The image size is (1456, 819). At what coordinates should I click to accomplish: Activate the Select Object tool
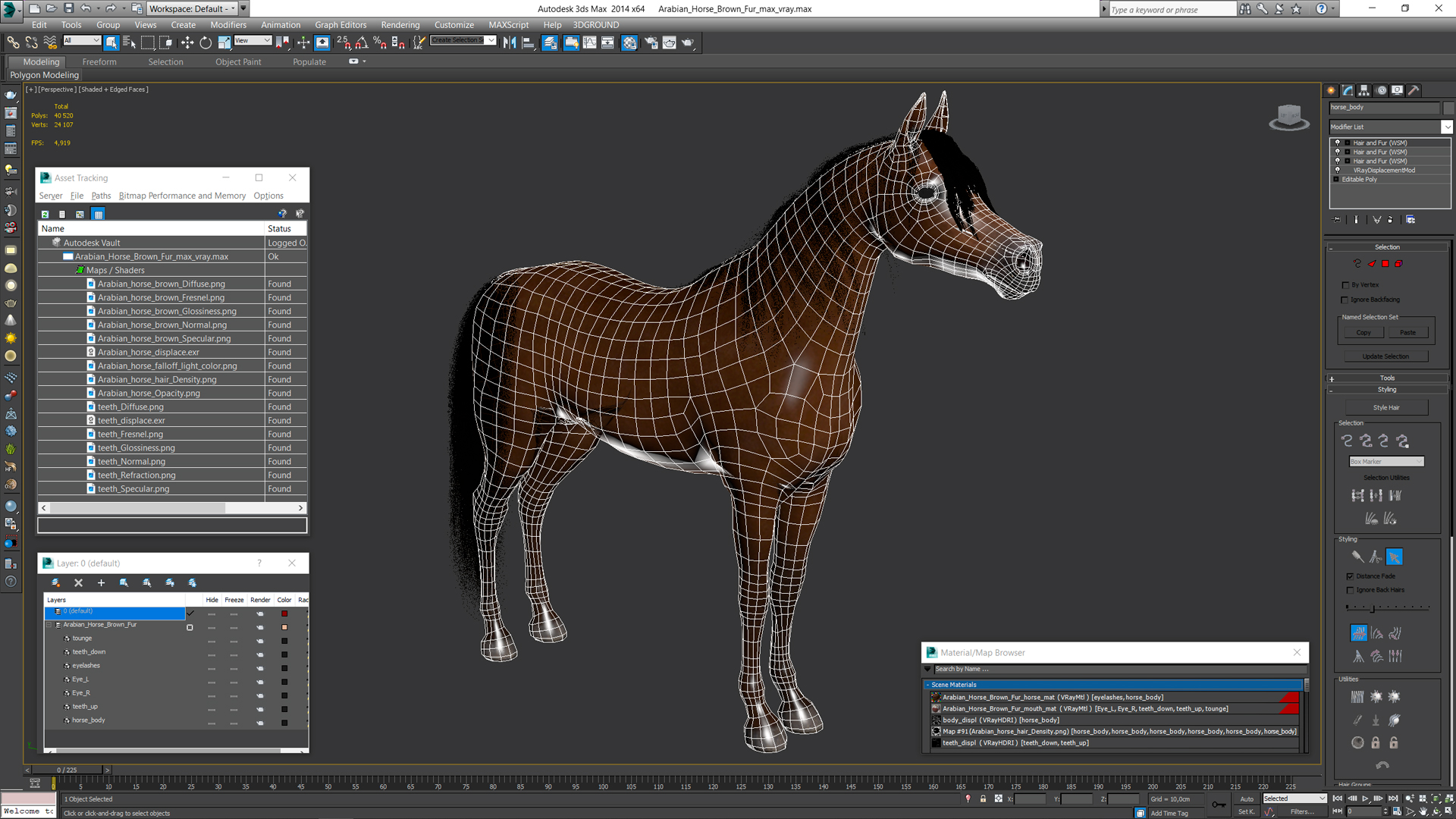(111, 42)
